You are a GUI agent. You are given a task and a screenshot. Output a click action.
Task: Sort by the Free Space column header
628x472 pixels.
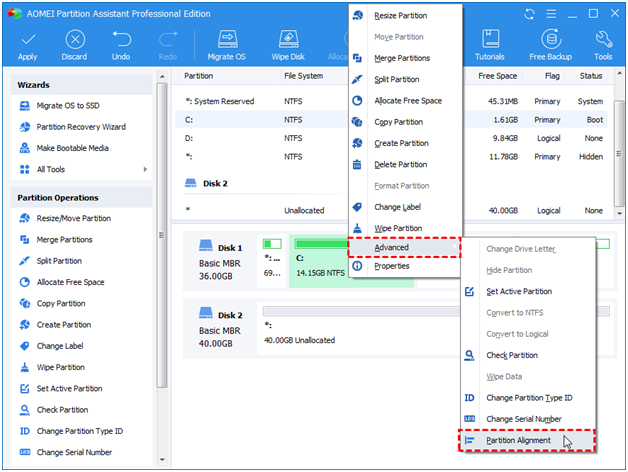point(498,76)
